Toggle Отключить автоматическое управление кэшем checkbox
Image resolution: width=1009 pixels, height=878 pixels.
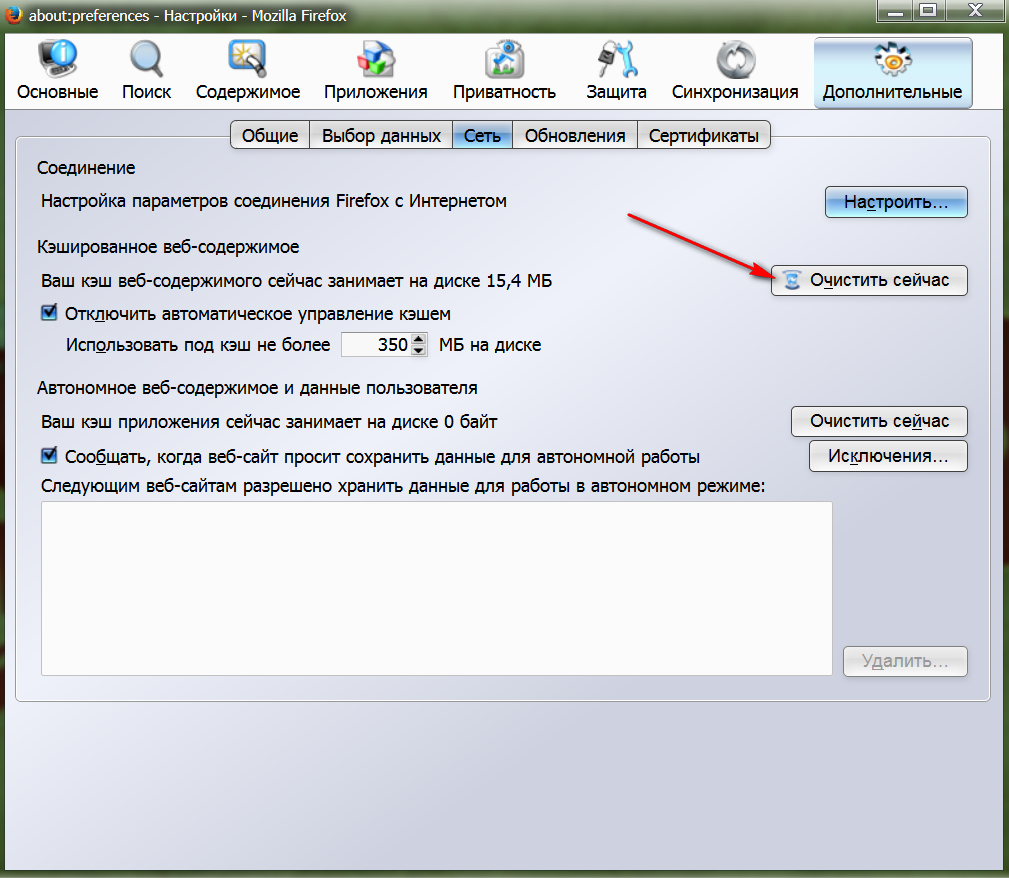click(x=49, y=313)
